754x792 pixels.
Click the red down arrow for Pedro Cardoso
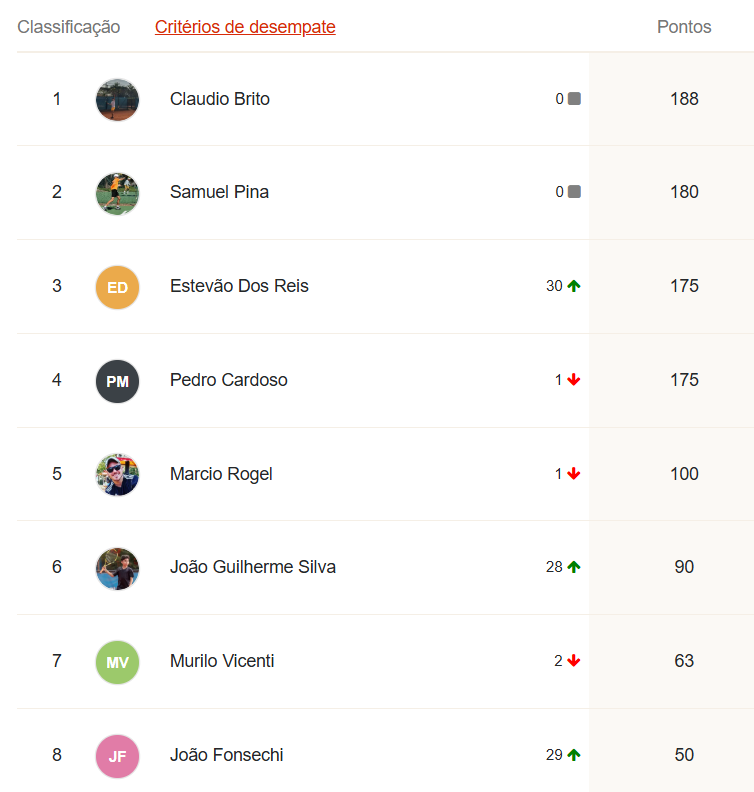[574, 380]
